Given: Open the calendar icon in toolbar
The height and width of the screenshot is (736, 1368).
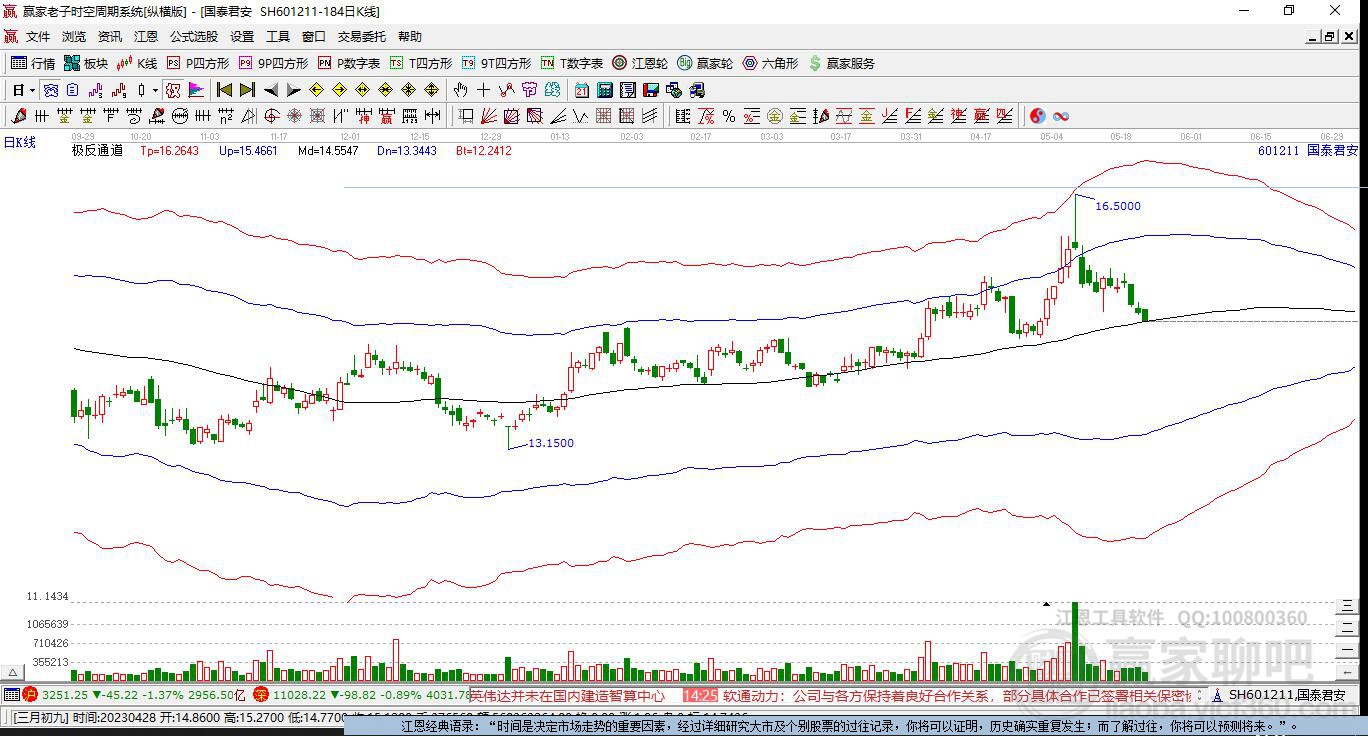Looking at the screenshot, I should tap(581, 90).
